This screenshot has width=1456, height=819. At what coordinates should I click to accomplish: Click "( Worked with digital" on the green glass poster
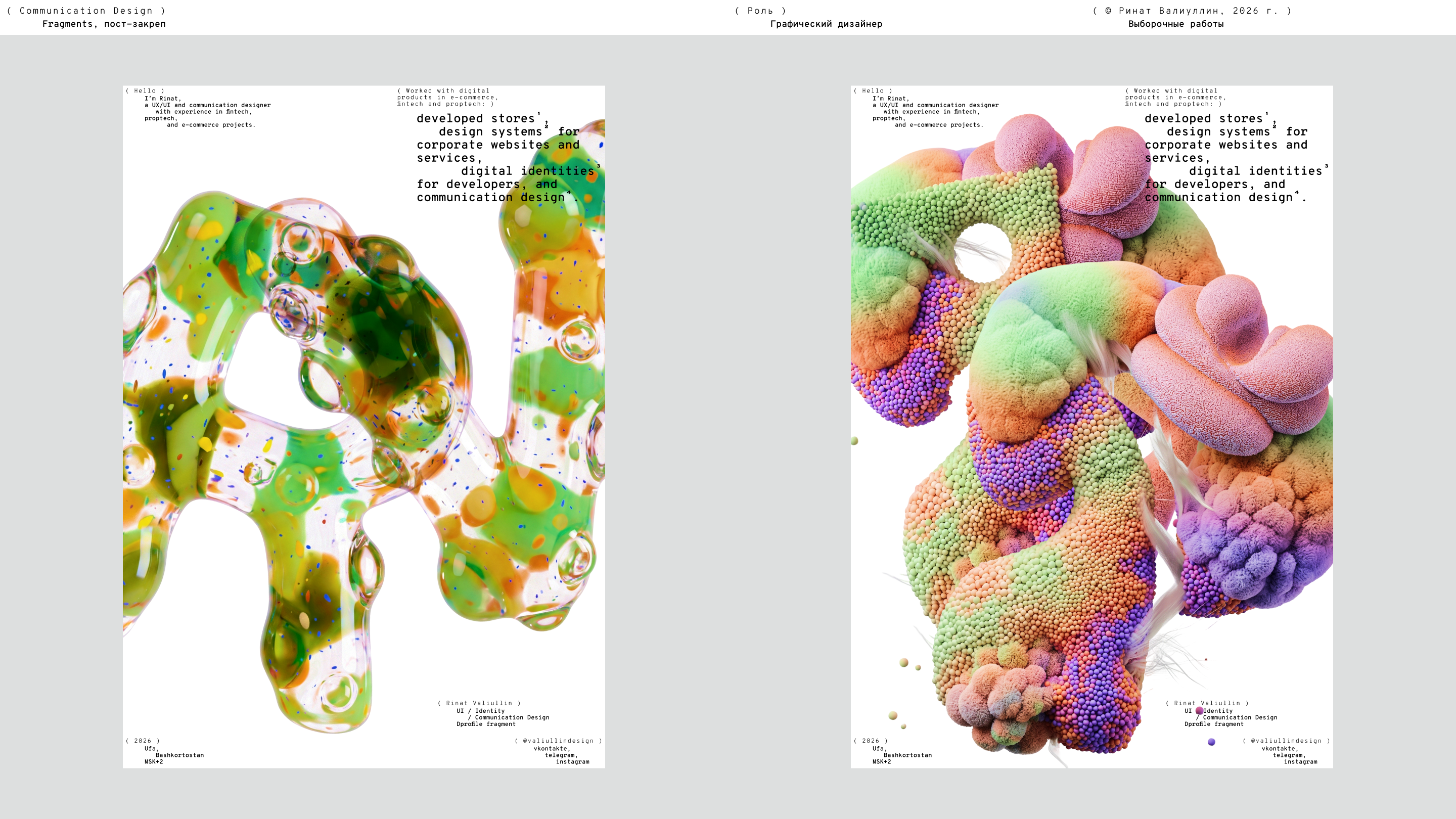pyautogui.click(x=443, y=90)
